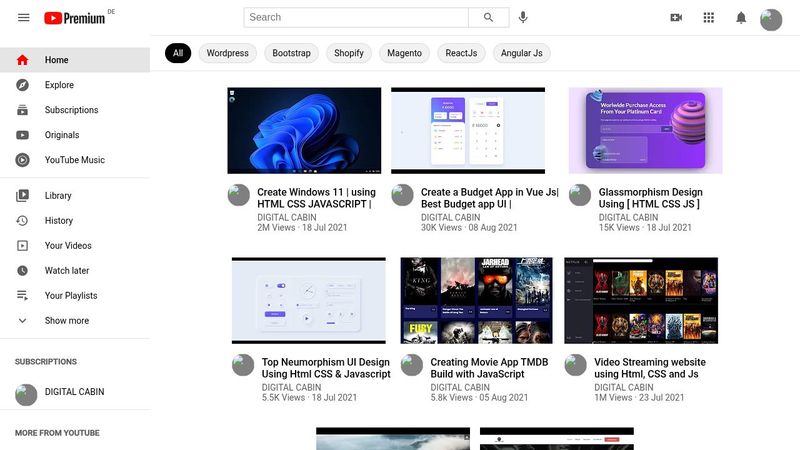Open the hamburger guide menu
Image resolution: width=800 pixels, height=450 pixels.
[23, 18]
